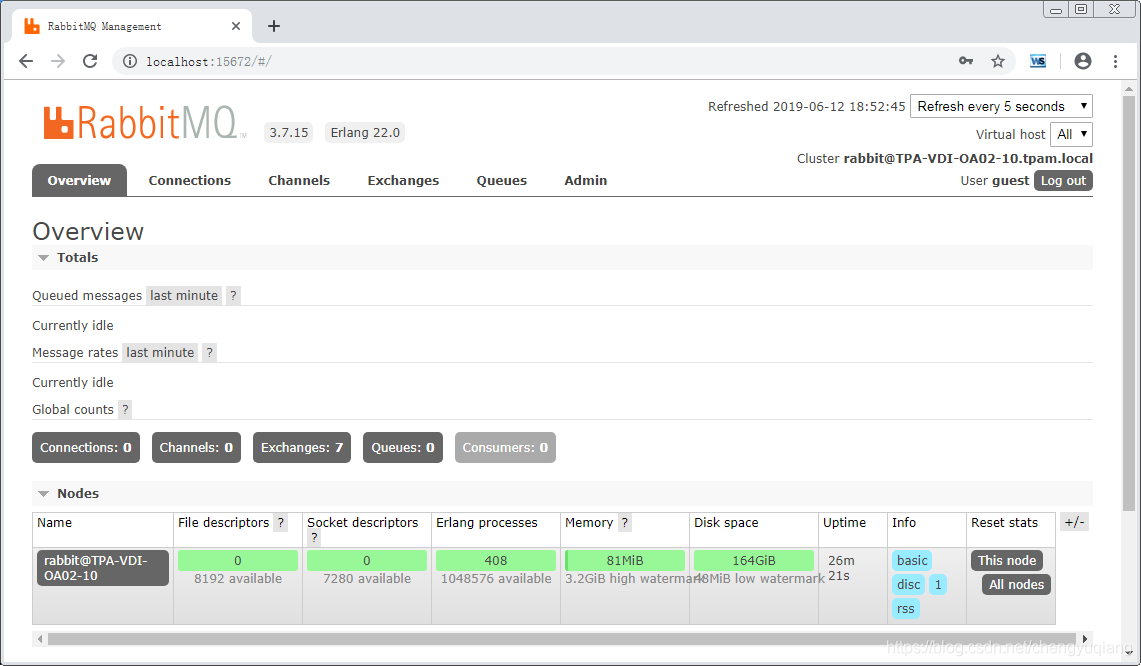
Task: Change Message rates last minute range
Action: point(160,352)
